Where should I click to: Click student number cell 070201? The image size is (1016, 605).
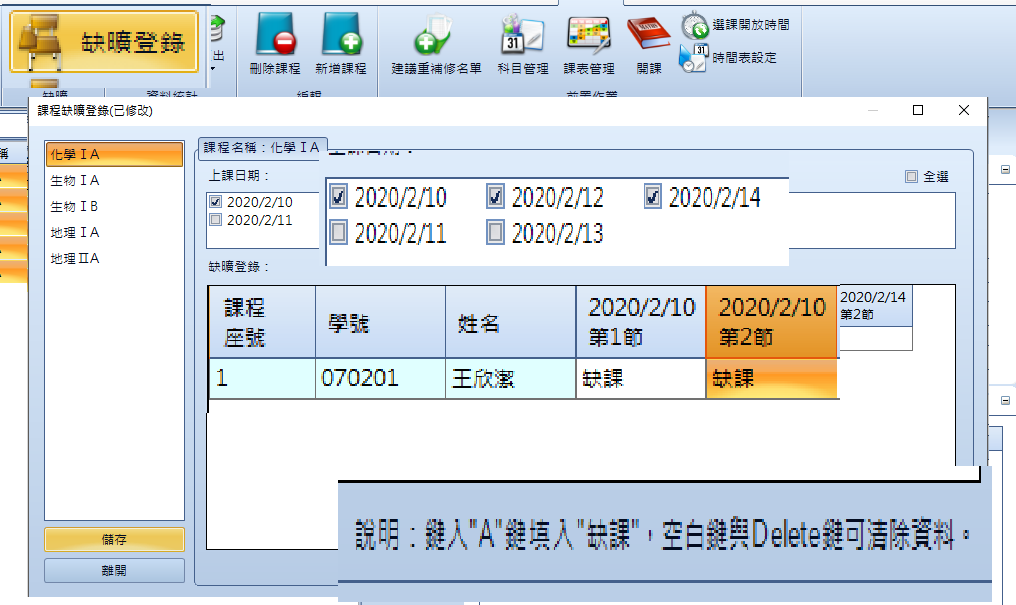coord(380,378)
